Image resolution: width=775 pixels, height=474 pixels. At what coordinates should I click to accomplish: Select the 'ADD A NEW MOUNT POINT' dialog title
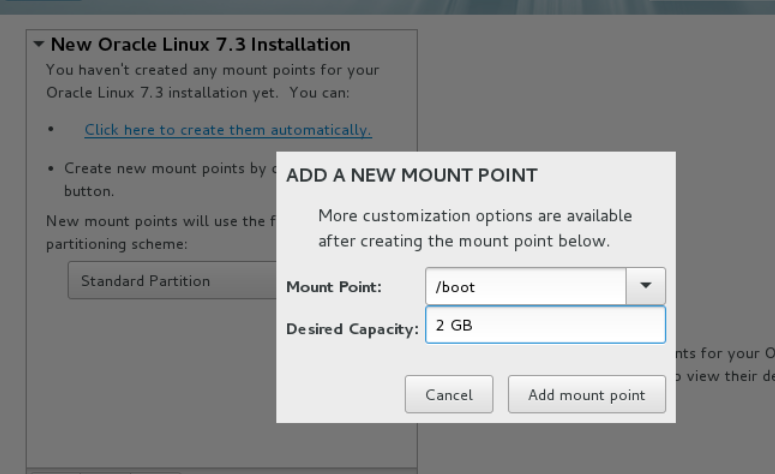pos(412,175)
